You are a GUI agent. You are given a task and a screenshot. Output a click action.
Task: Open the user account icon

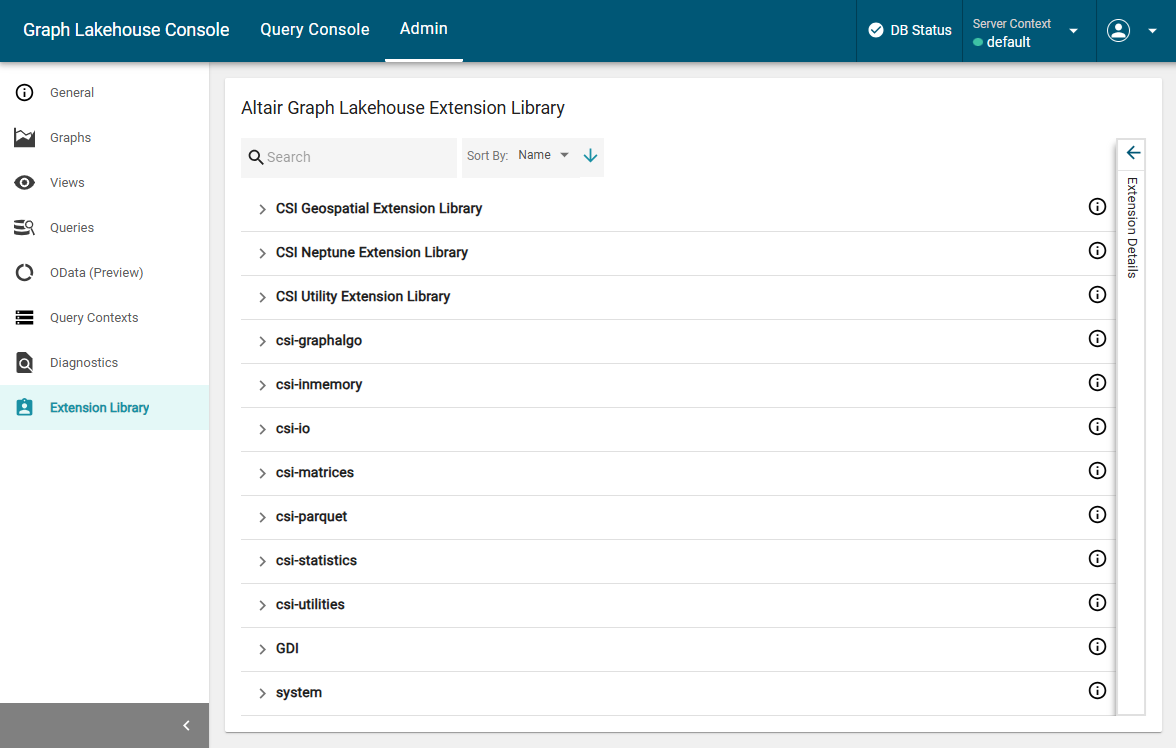1118,30
